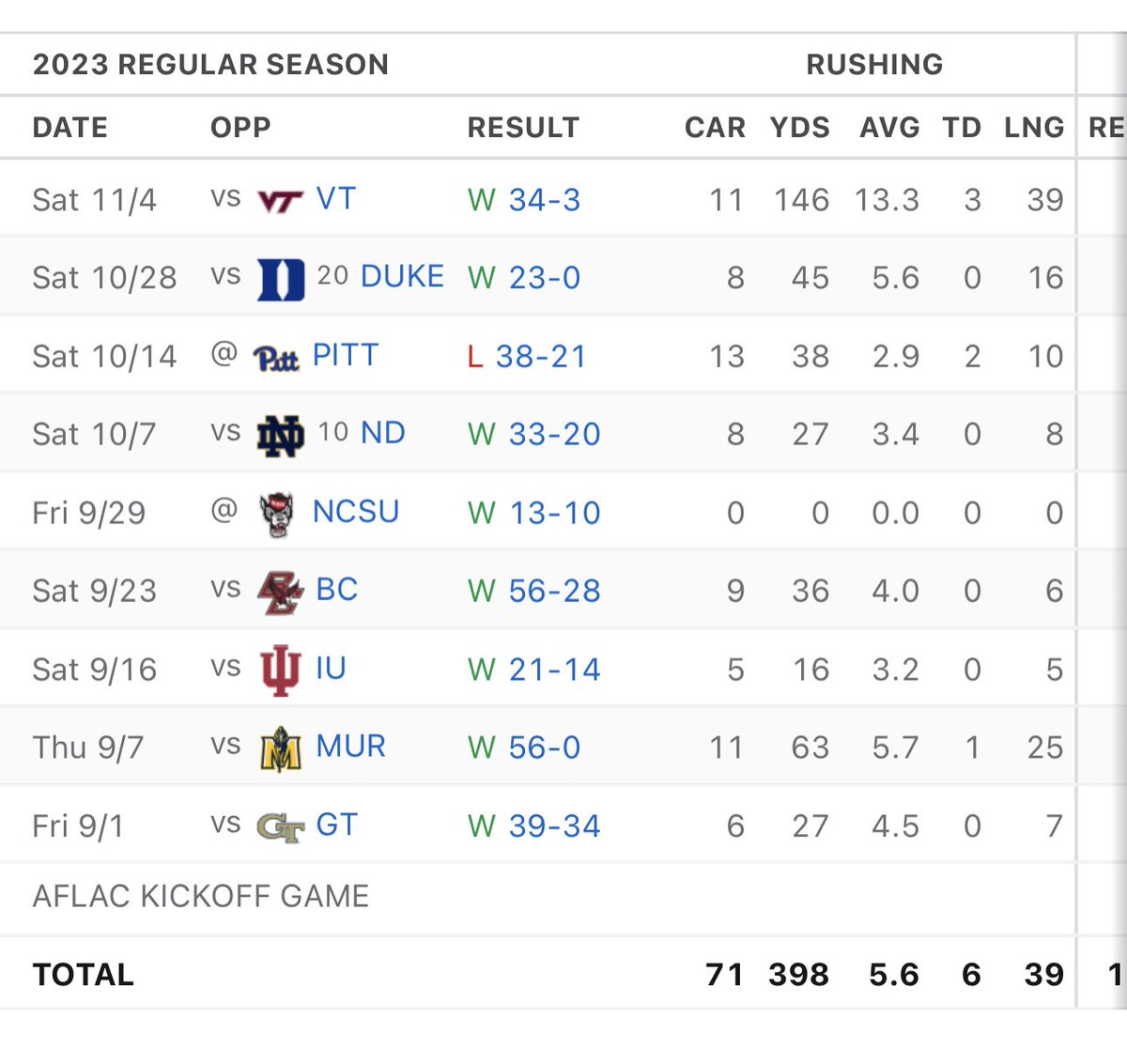Image resolution: width=1127 pixels, height=1064 pixels.
Task: Click the Pitt Panthers logo
Action: [277, 358]
